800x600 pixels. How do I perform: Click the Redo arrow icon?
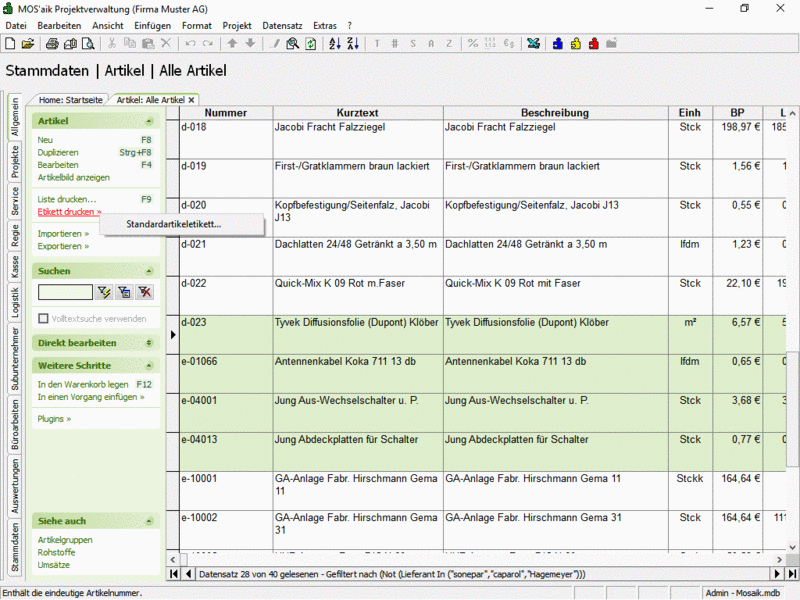[x=208, y=43]
